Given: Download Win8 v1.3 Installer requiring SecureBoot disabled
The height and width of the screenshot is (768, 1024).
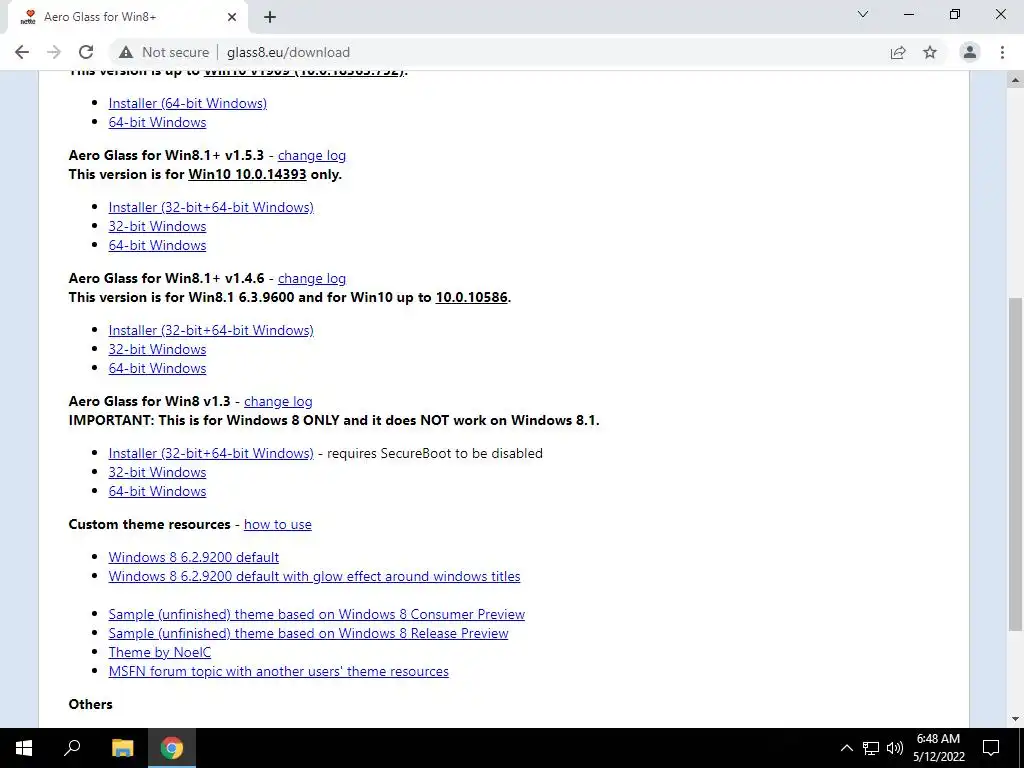Looking at the screenshot, I should point(211,453).
